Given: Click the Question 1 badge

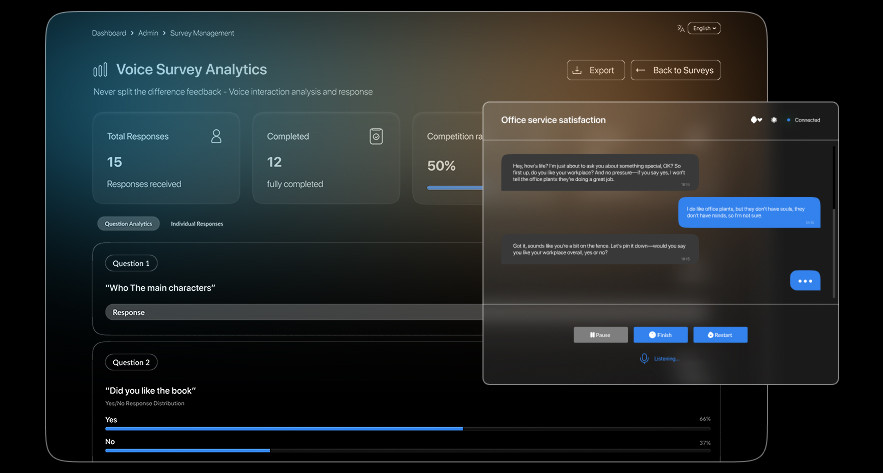Looking at the screenshot, I should (131, 263).
